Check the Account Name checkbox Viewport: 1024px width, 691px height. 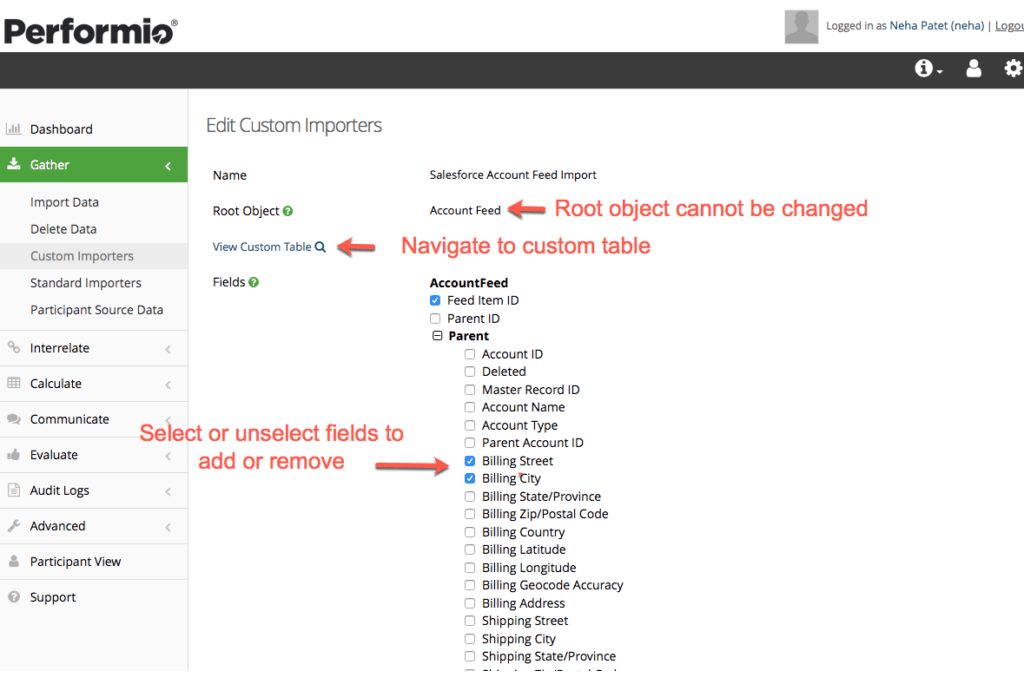pos(470,408)
